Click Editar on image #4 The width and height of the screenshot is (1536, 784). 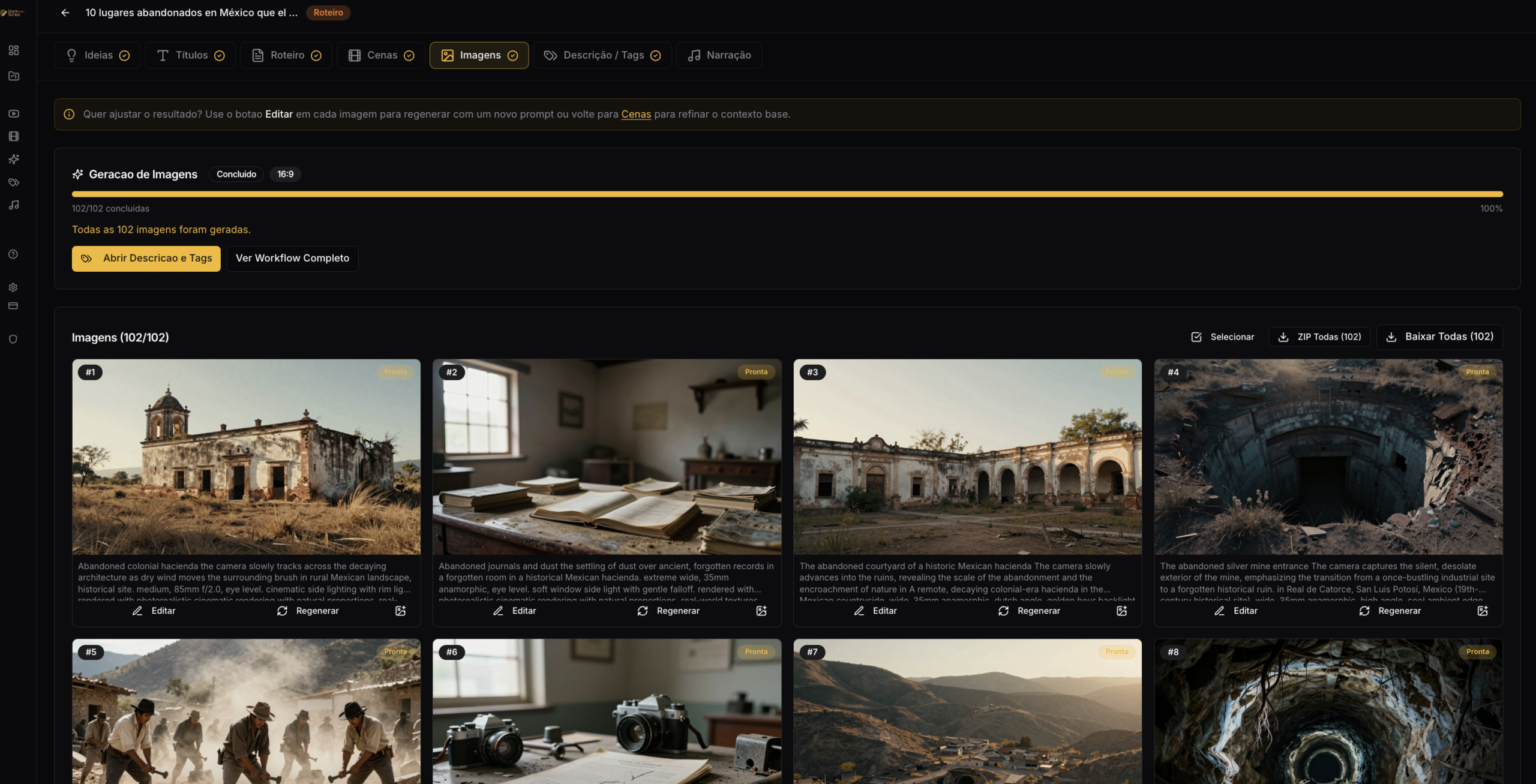coord(1236,611)
